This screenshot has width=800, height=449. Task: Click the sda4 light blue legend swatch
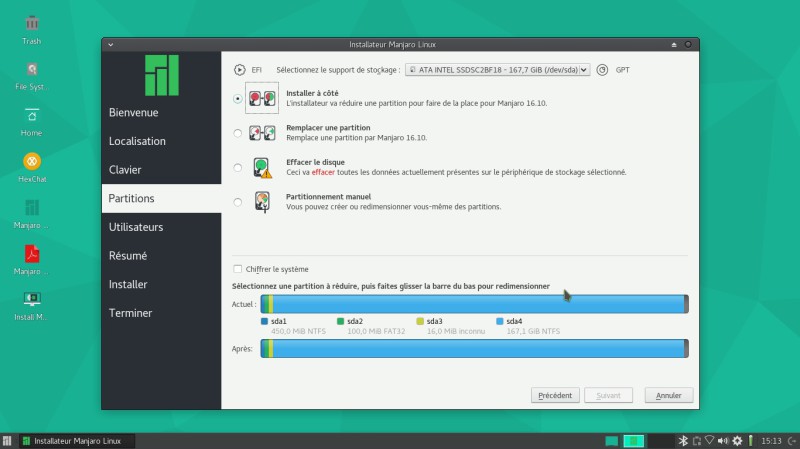point(499,321)
